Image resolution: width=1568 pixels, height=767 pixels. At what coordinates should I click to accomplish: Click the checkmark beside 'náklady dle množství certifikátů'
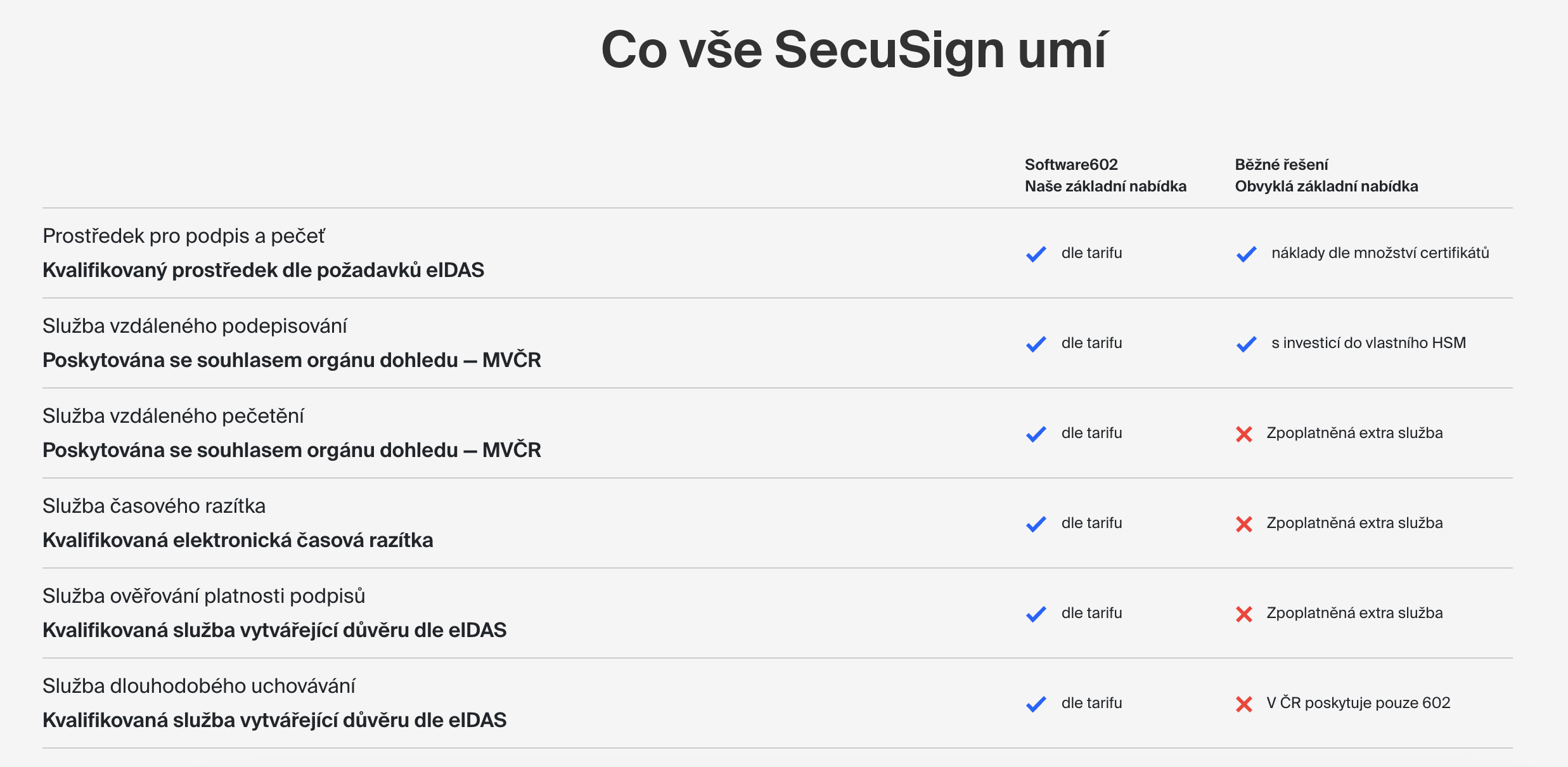coord(1246,254)
